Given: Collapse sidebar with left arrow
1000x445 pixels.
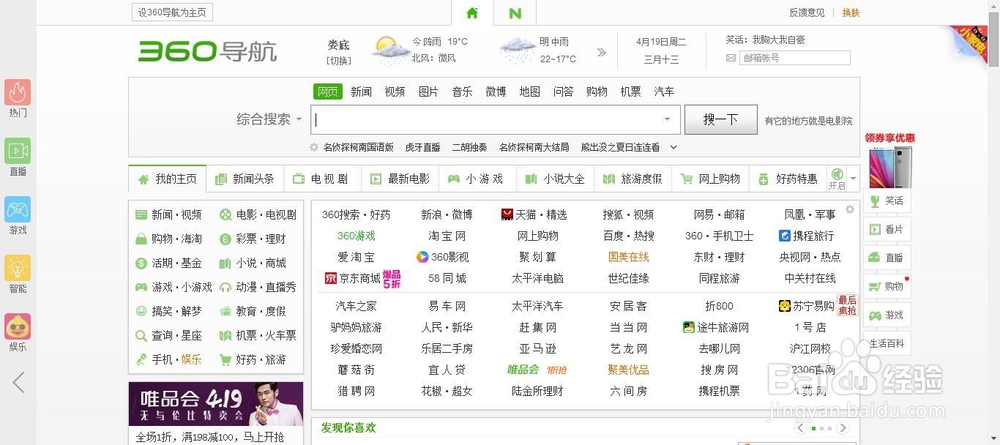Looking at the screenshot, I should click(18, 383).
